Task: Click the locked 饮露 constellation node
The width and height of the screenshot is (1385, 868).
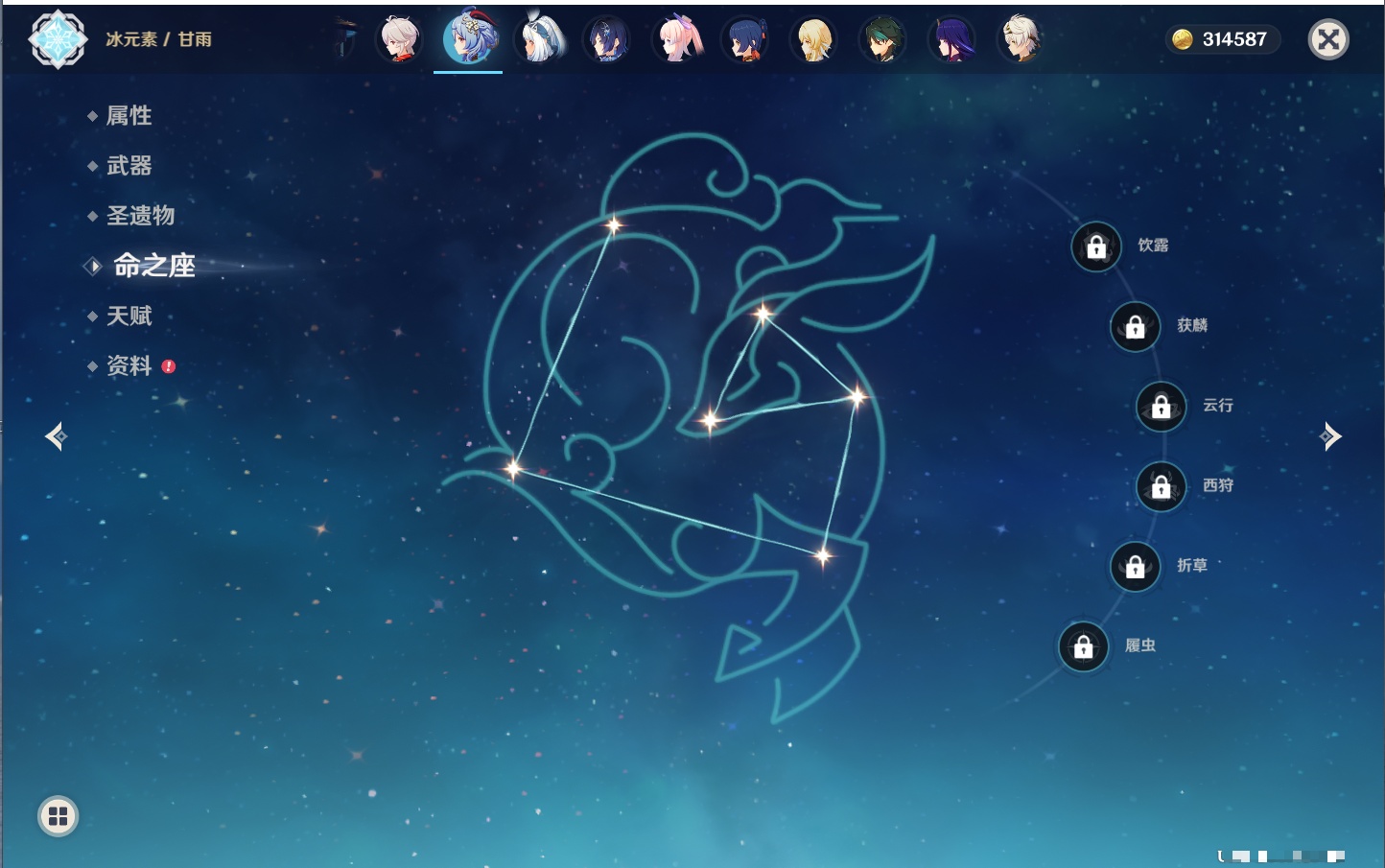Action: point(1096,246)
